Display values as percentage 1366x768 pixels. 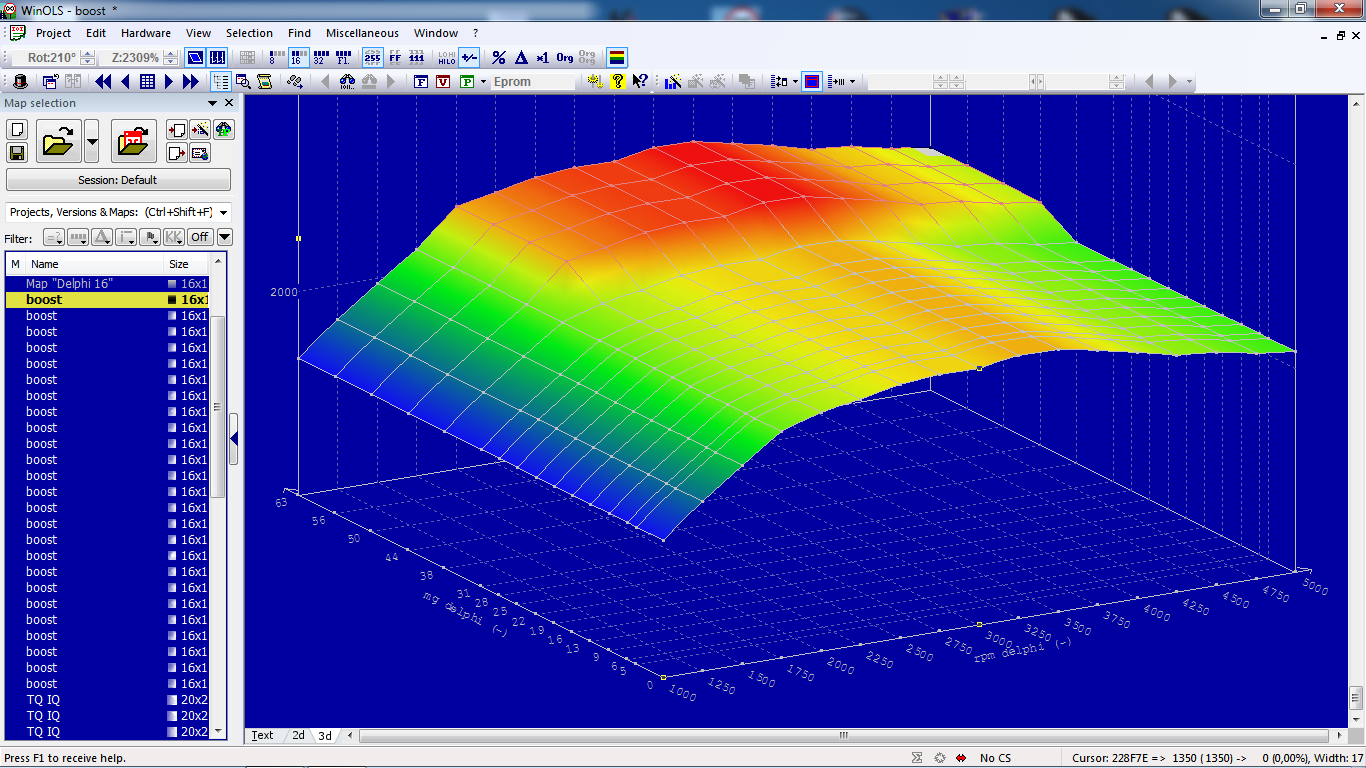[497, 57]
